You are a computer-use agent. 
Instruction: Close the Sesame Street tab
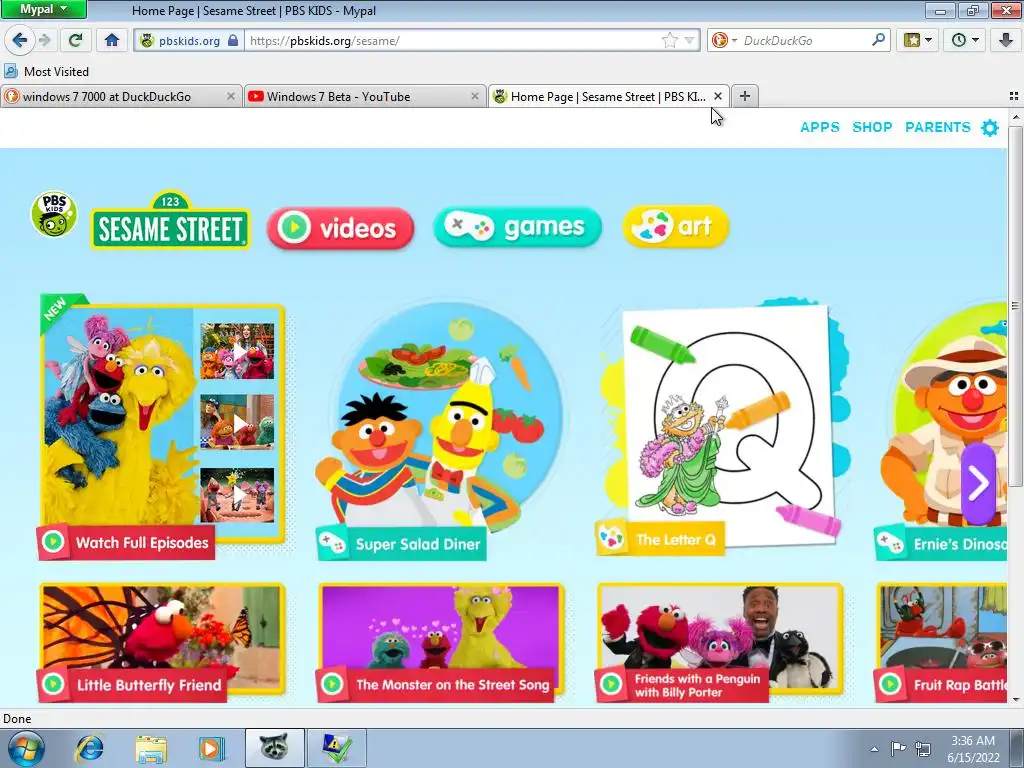point(718,96)
